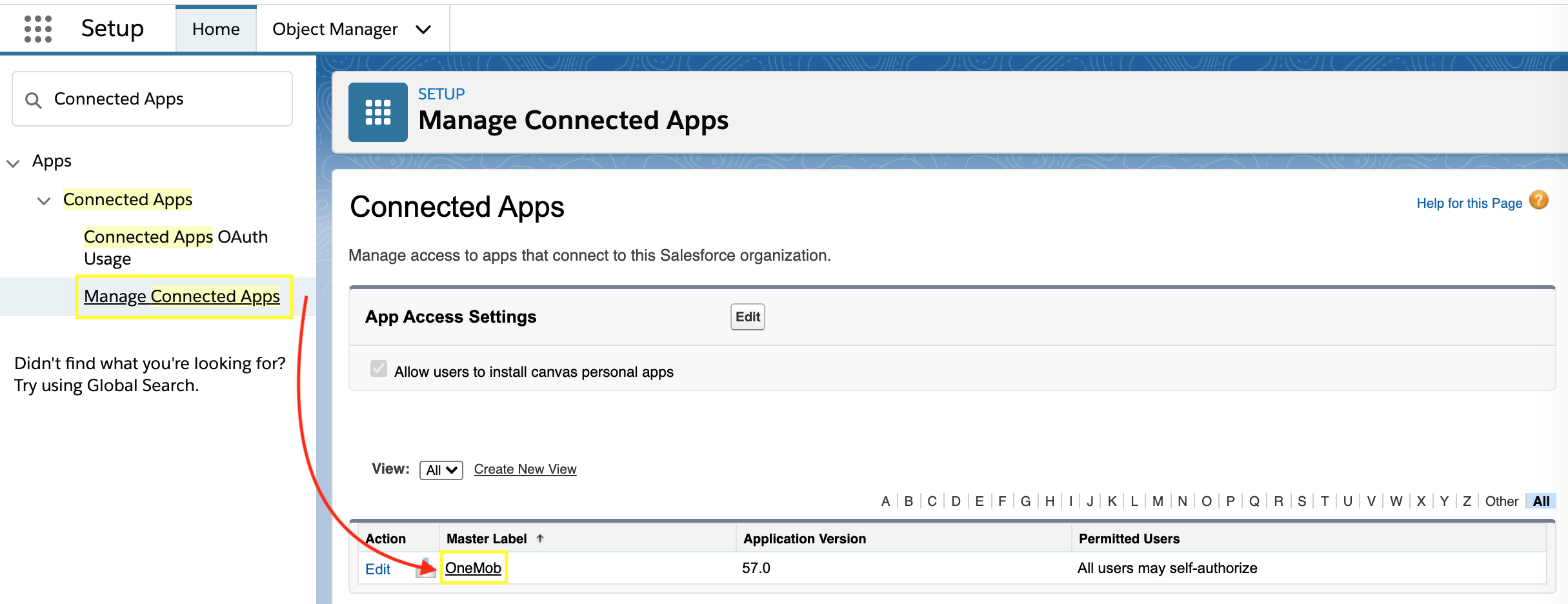Filter list by letter O
Screen dimensions: 1568x604
pos(1207,501)
